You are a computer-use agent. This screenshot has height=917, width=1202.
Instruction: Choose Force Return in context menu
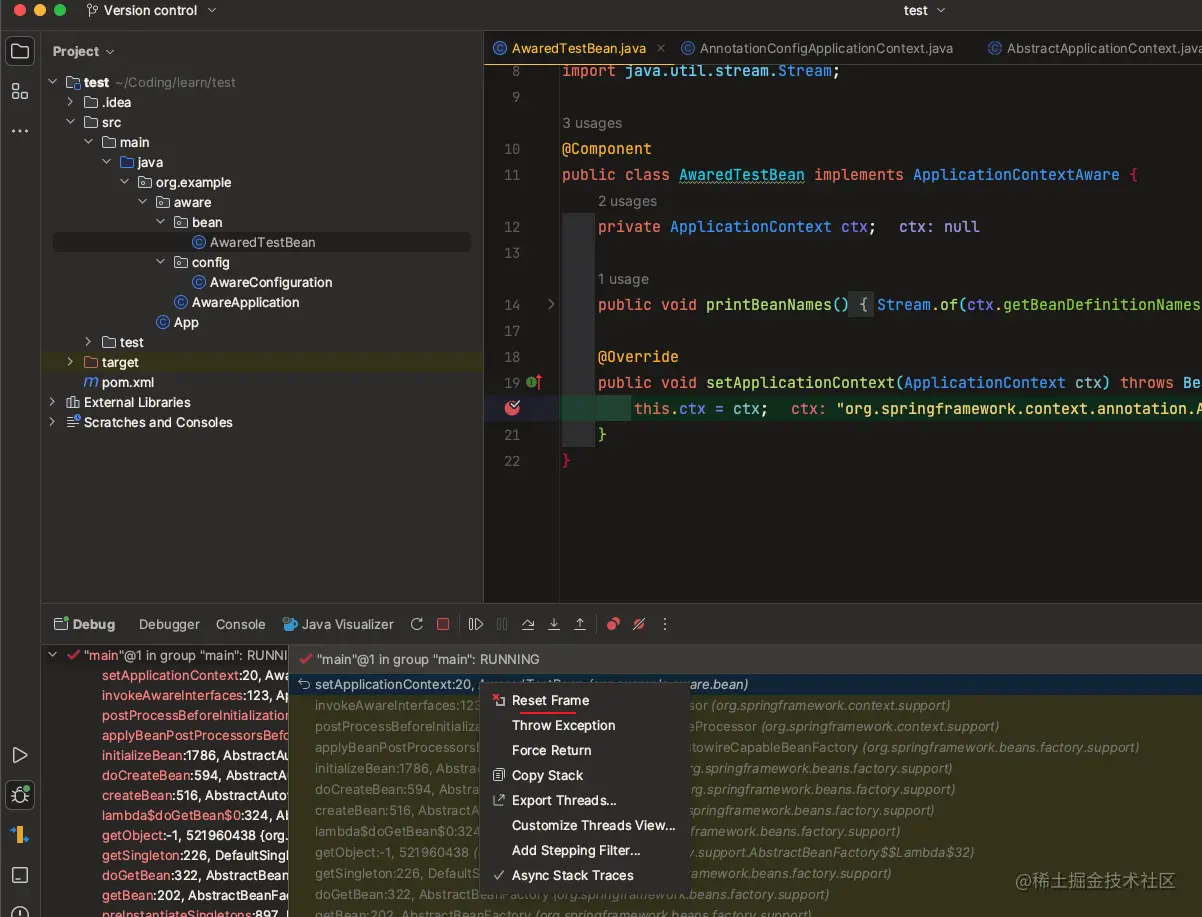(551, 750)
